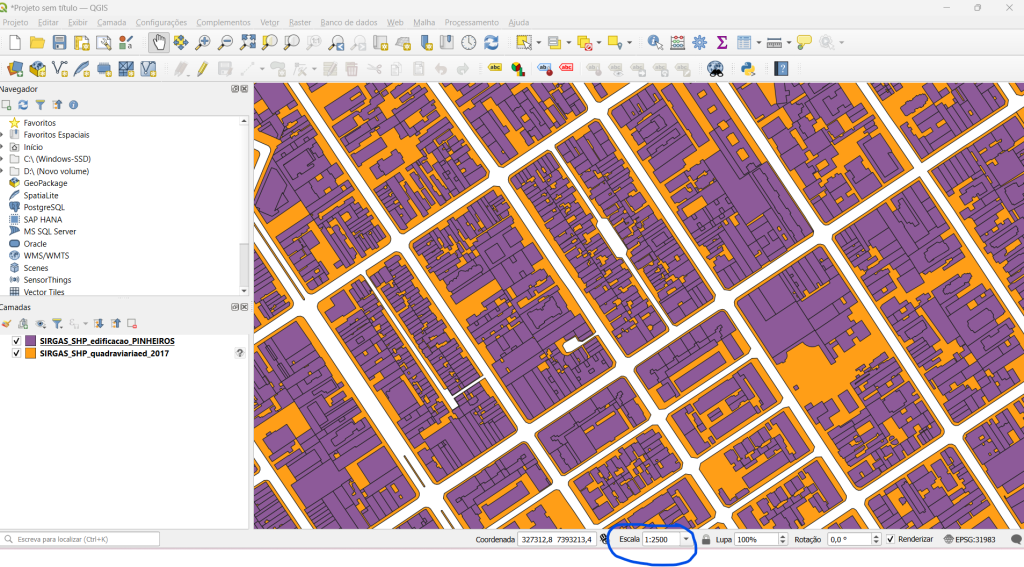Click the map tips speech bubble icon
This screenshot has width=1024, height=567.
click(805, 43)
